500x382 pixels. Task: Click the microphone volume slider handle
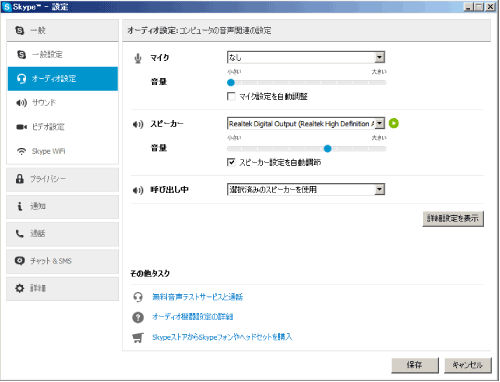231,82
